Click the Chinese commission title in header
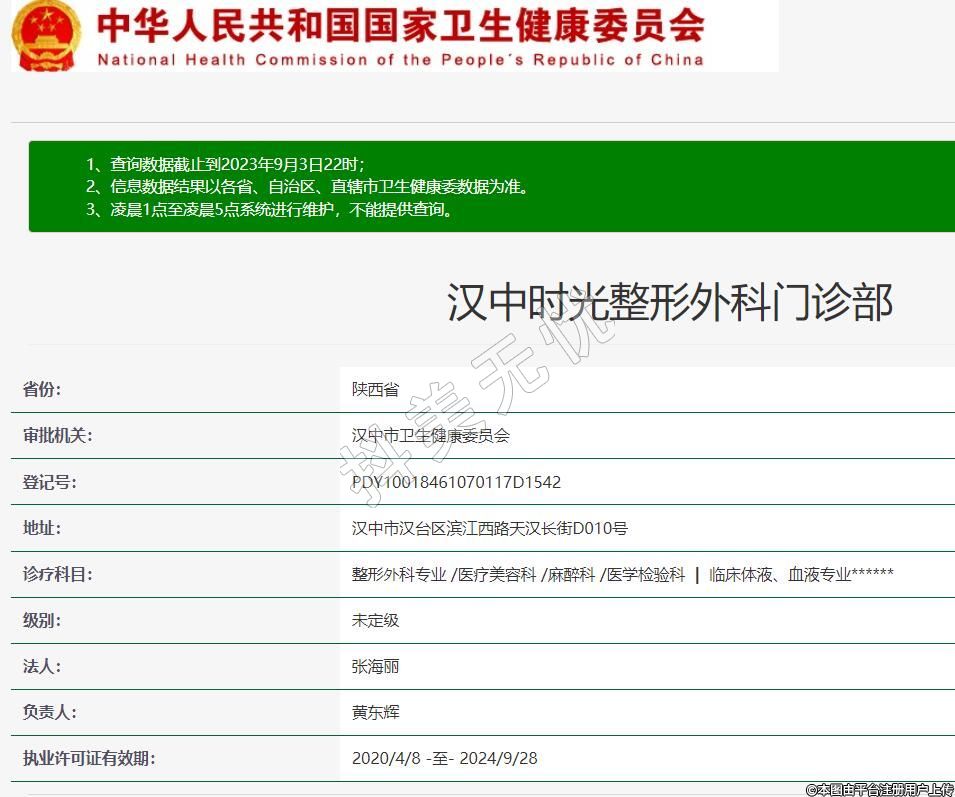 pyautogui.click(x=400, y=25)
